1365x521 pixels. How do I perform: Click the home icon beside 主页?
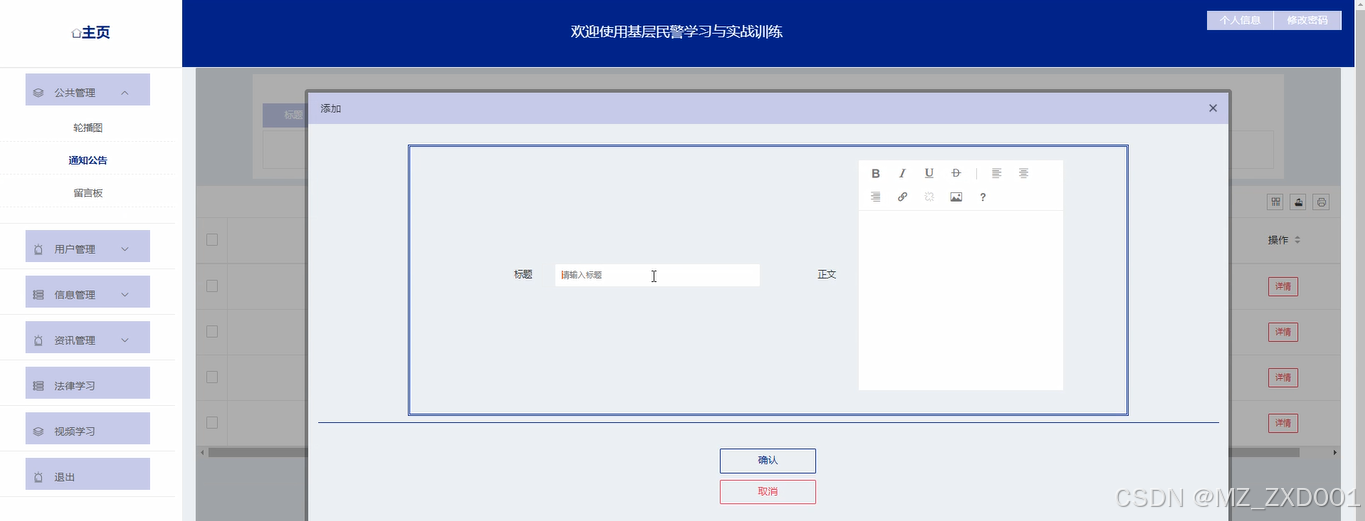(76, 33)
